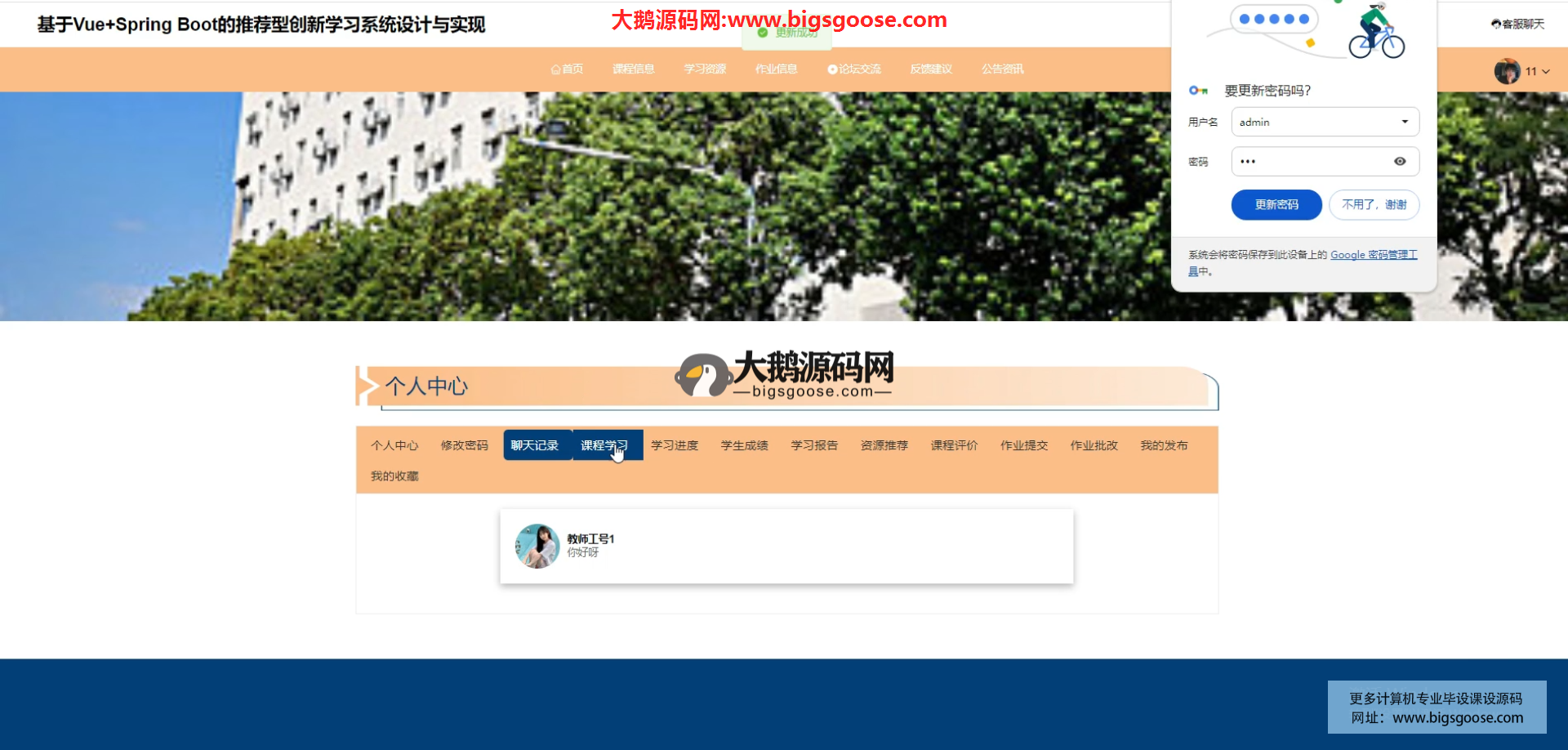Expand the user menu chevron beside 11
The height and width of the screenshot is (750, 1568).
point(1546,72)
